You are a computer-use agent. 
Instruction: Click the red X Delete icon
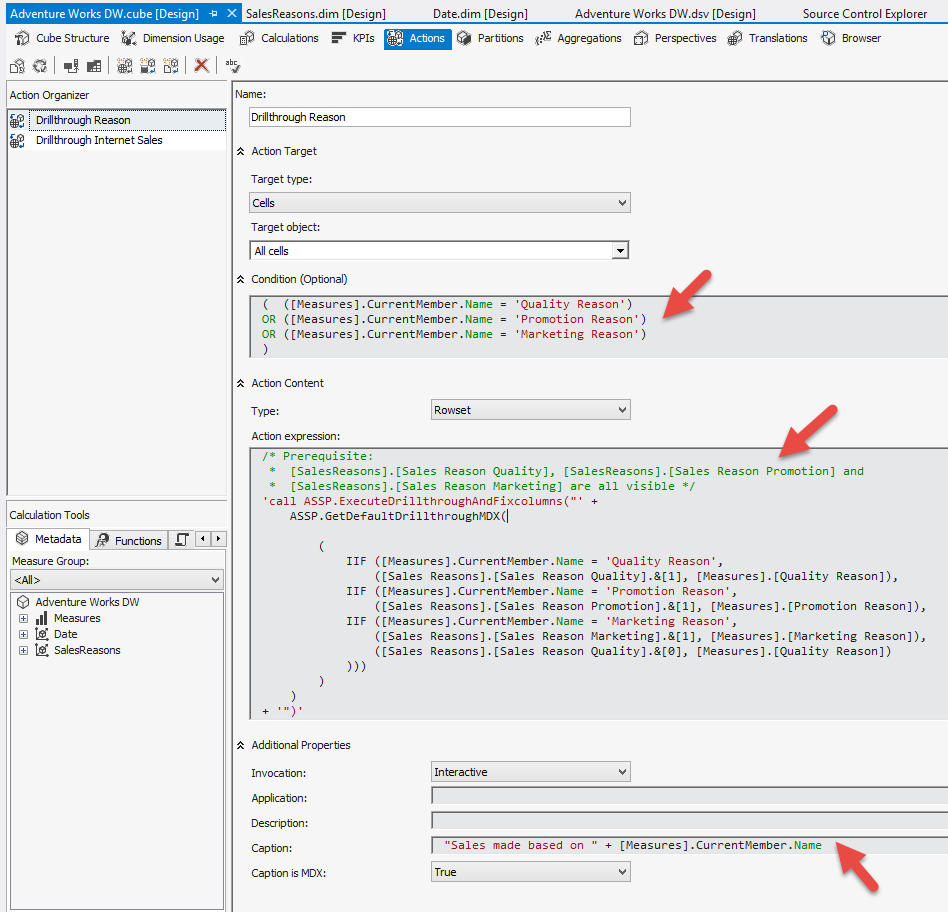pyautogui.click(x=201, y=65)
